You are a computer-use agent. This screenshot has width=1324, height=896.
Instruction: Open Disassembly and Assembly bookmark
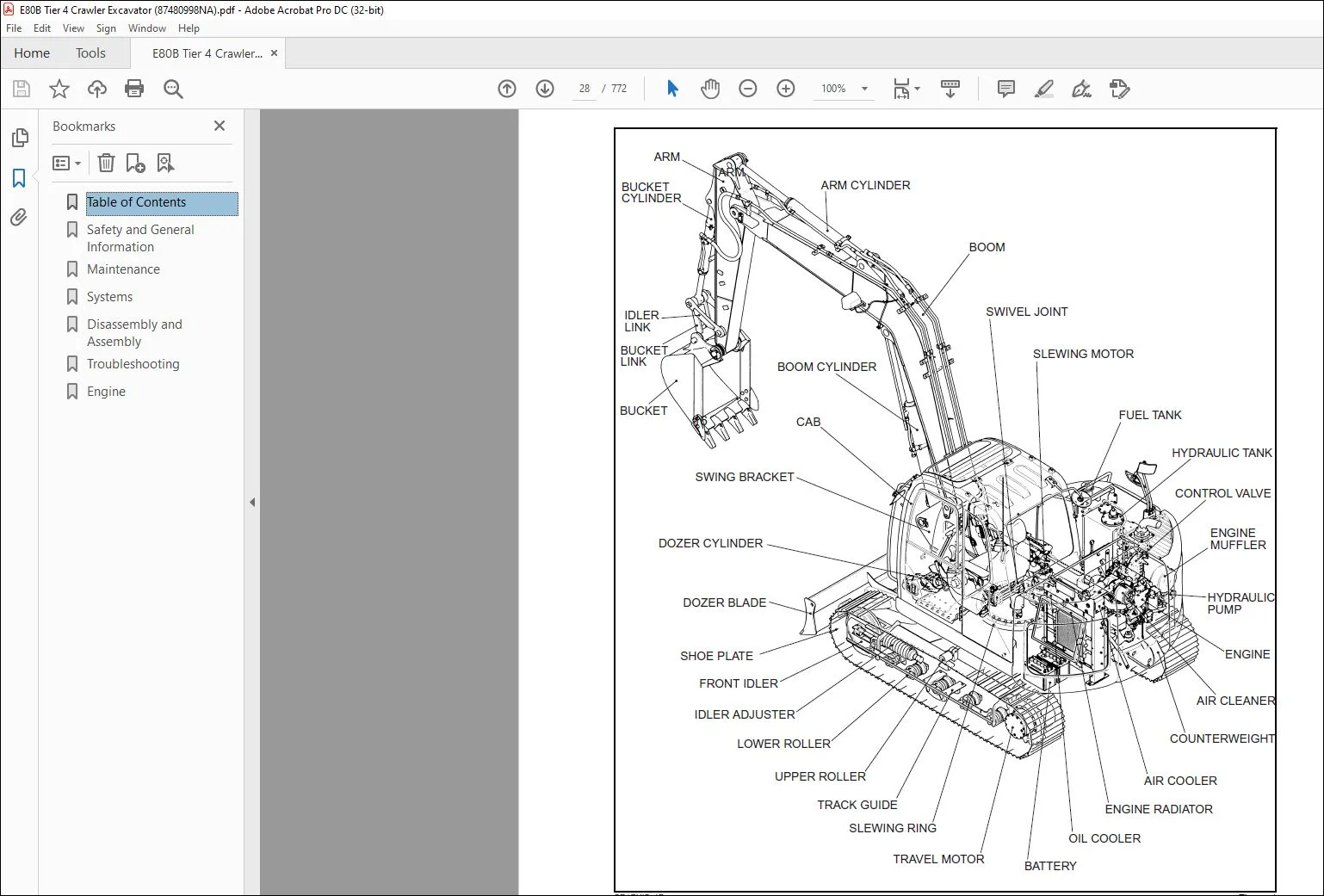pos(134,333)
